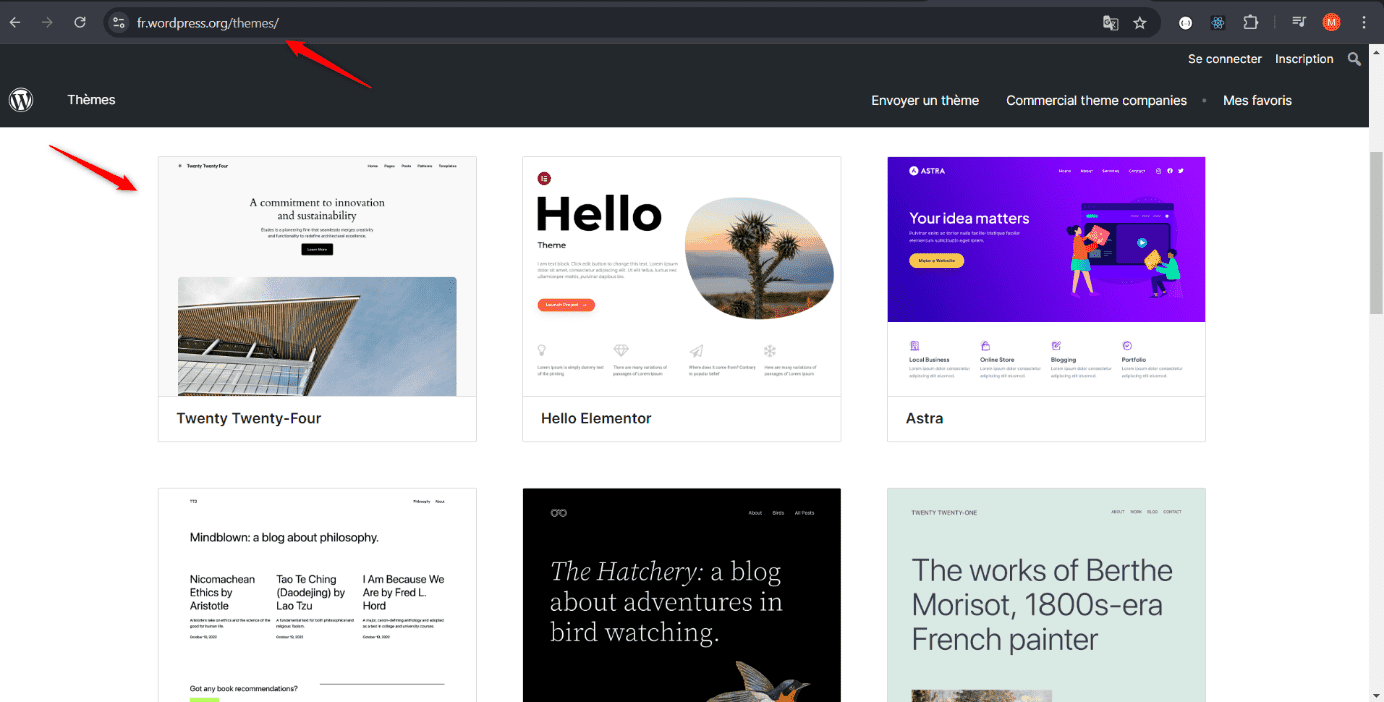1384x702 pixels.
Task: Click the browser forward arrow
Action: (47, 22)
